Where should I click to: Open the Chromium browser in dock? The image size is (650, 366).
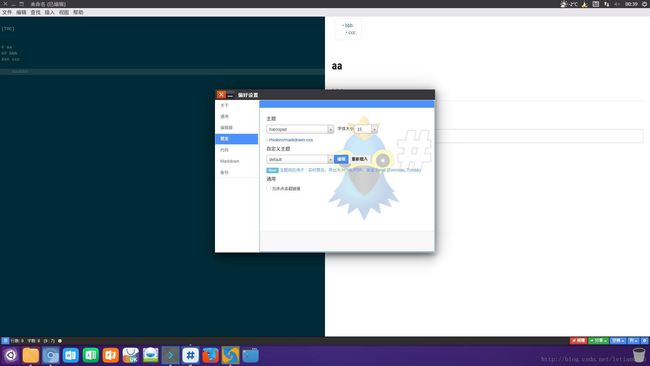[x=51, y=355]
